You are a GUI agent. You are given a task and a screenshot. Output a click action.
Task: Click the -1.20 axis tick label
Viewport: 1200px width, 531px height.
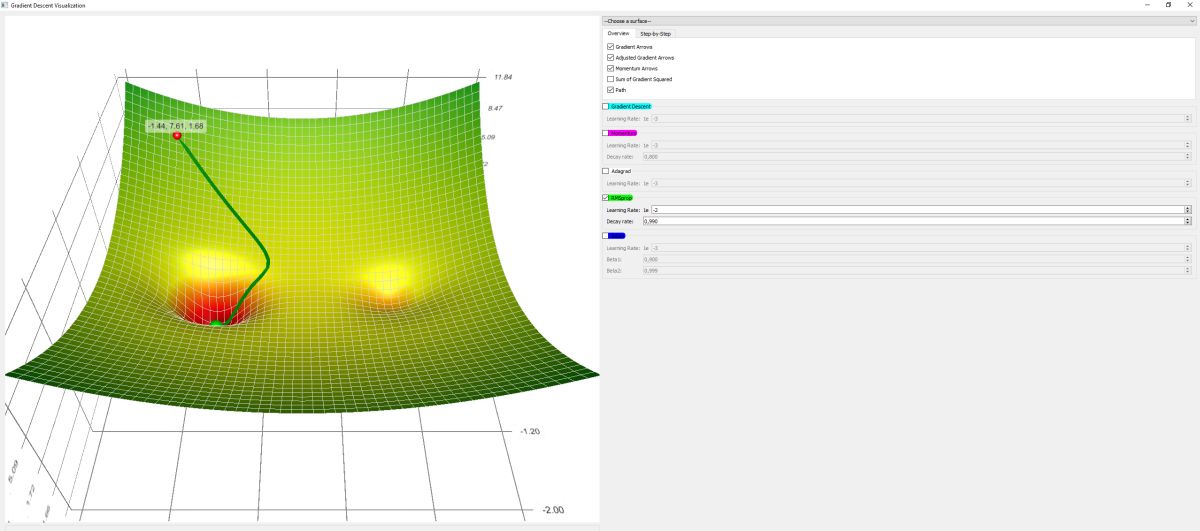pos(530,431)
